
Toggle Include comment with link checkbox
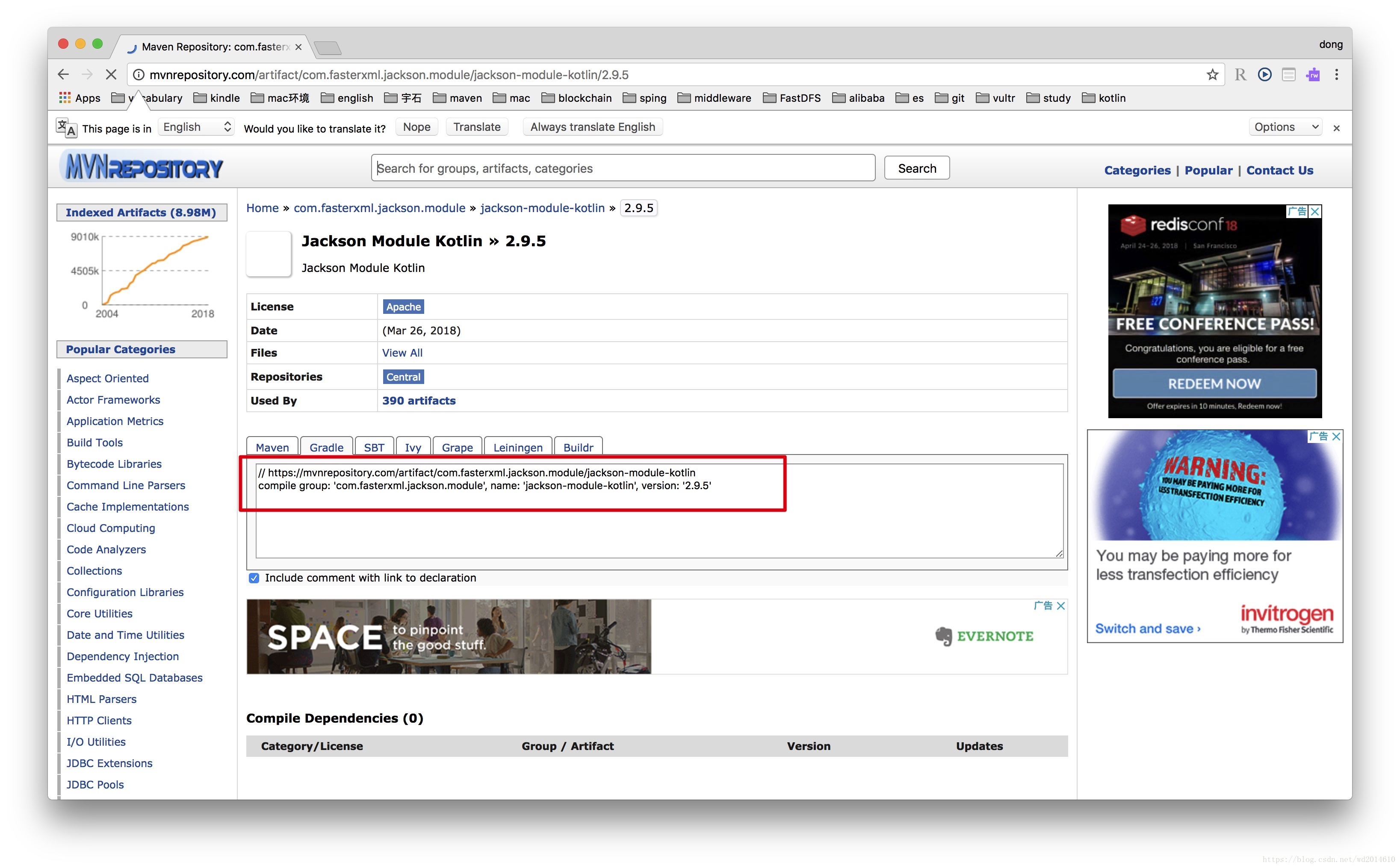tap(254, 578)
